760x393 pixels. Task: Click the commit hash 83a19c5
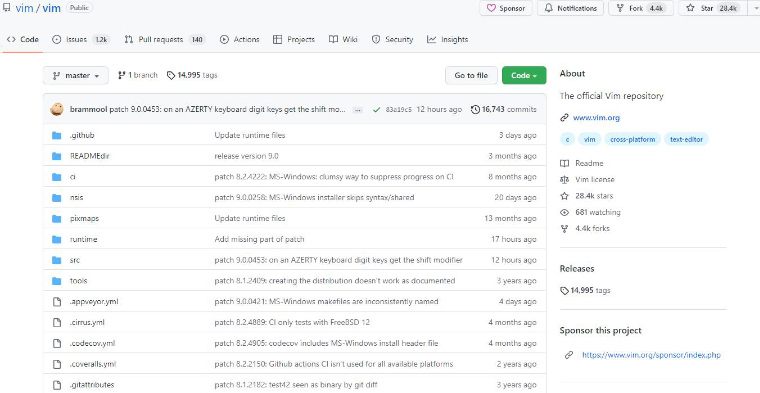coord(398,110)
